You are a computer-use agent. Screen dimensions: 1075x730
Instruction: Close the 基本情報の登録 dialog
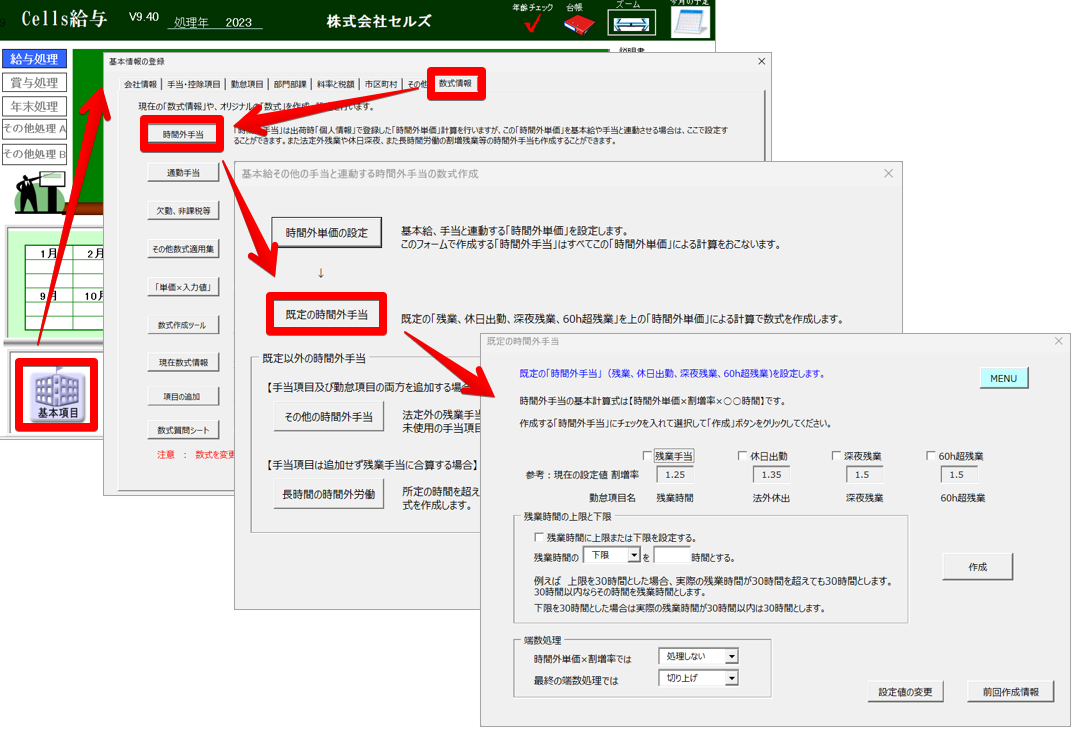762,61
